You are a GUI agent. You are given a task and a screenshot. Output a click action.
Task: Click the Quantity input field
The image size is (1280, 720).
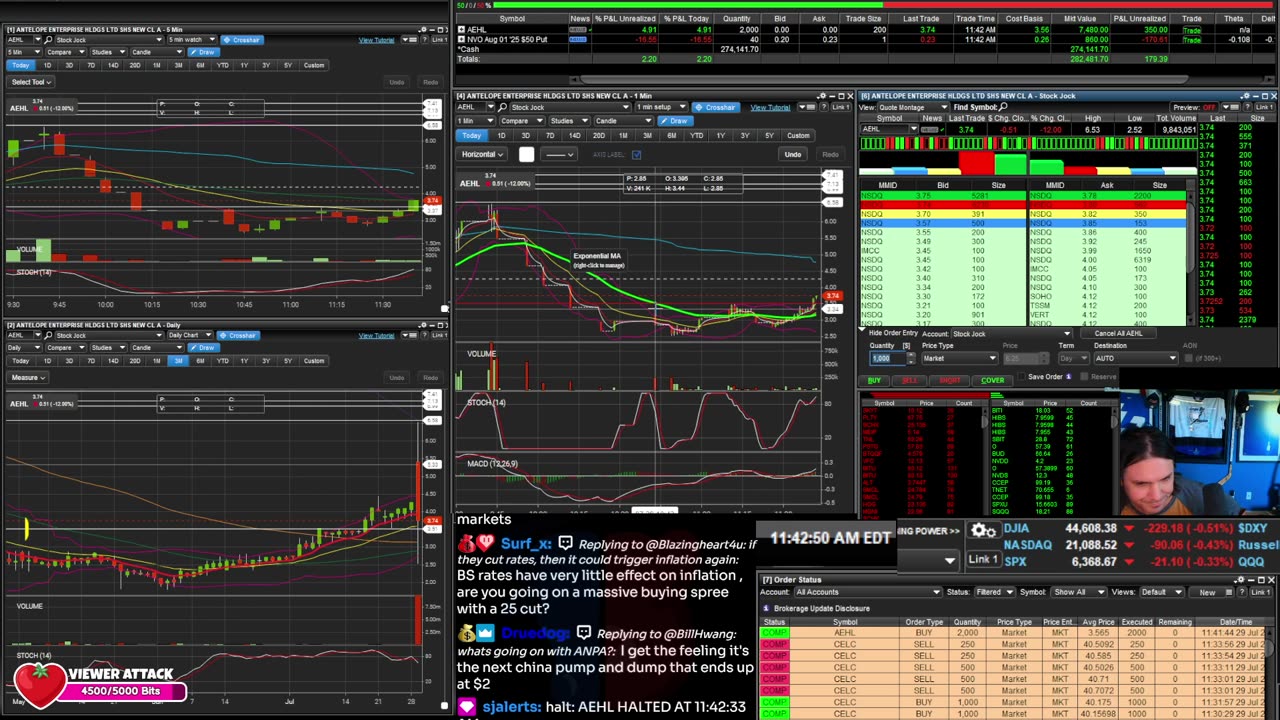pyautogui.click(x=886, y=358)
